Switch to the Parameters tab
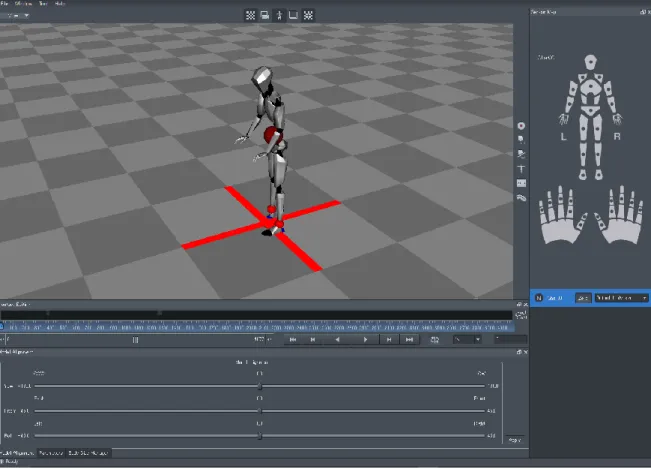 tap(51, 453)
